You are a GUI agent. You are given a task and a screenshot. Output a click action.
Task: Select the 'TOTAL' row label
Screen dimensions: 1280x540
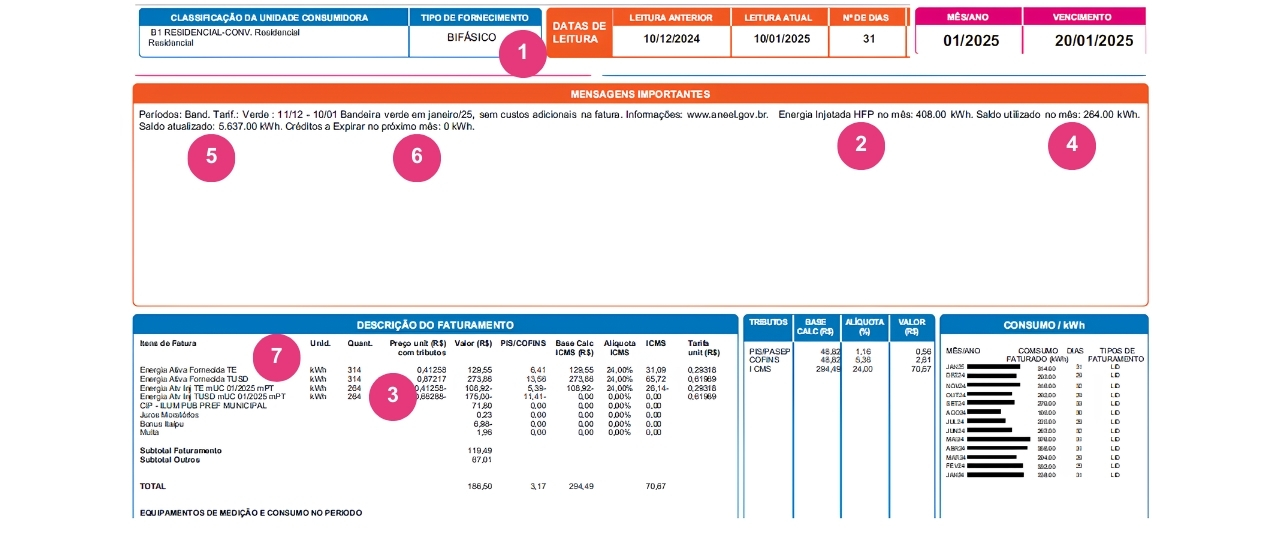[x=153, y=486]
